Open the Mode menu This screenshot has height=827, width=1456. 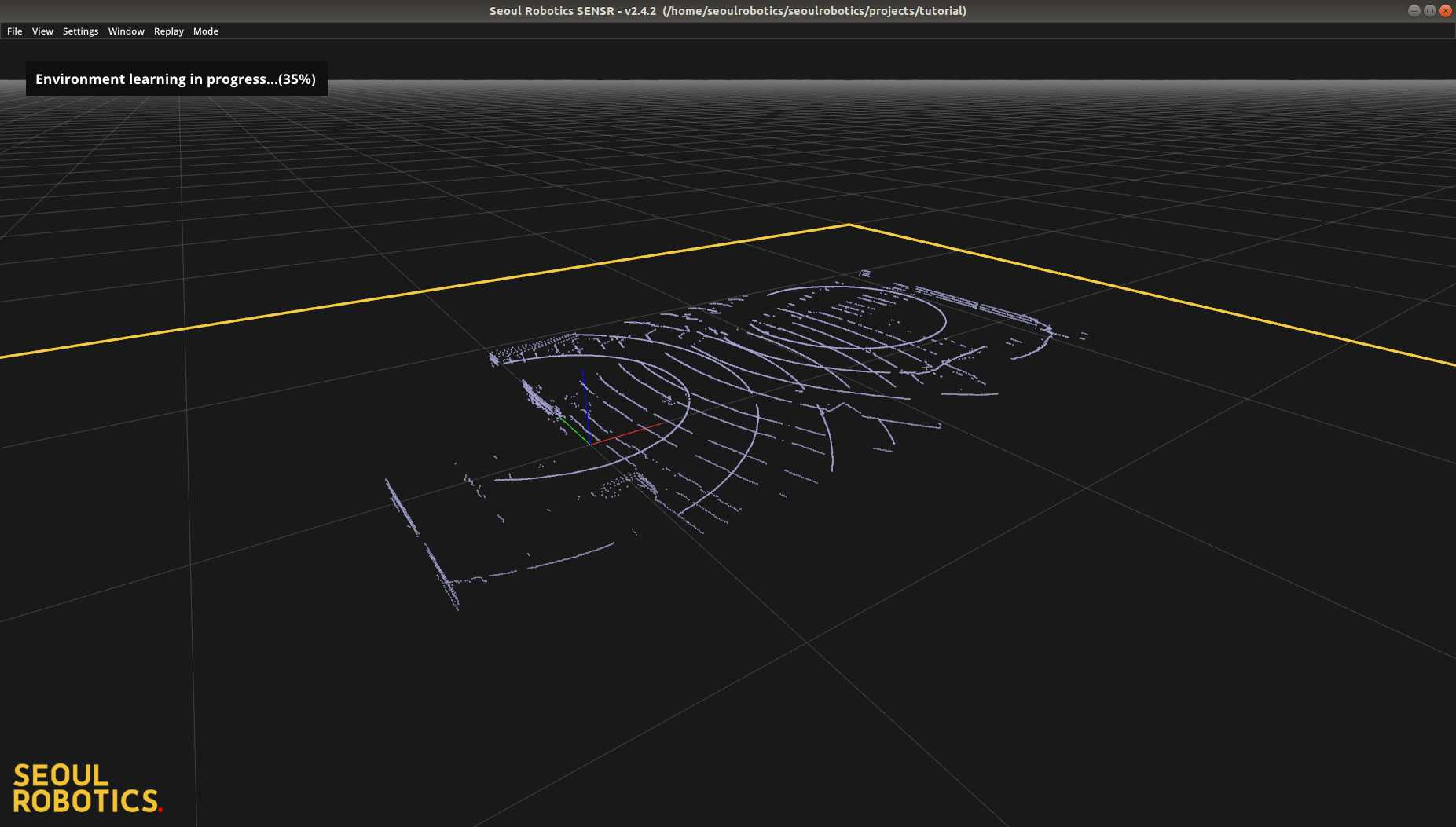[x=206, y=31]
